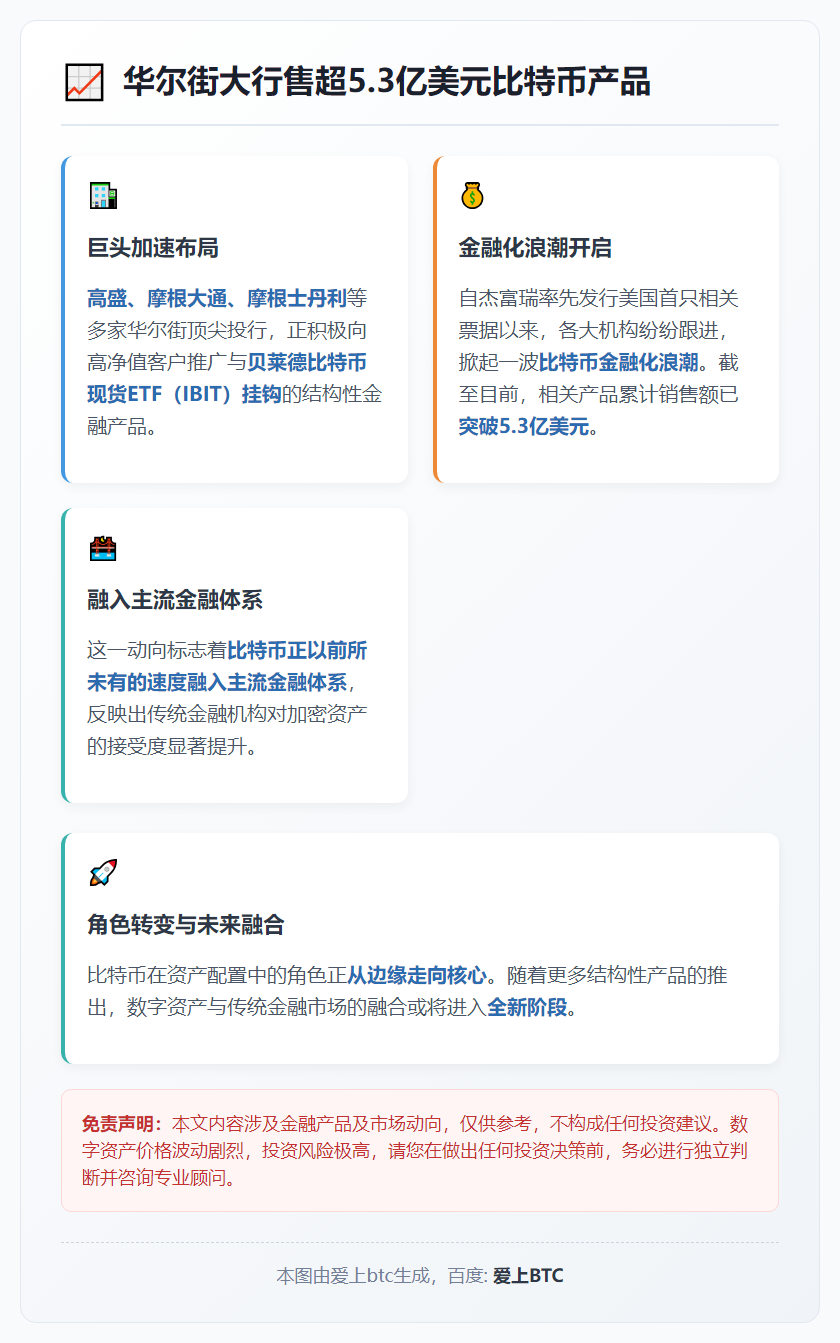Click the money bag icon above 金融化浪潮开启
840x1343 pixels.
472,195
